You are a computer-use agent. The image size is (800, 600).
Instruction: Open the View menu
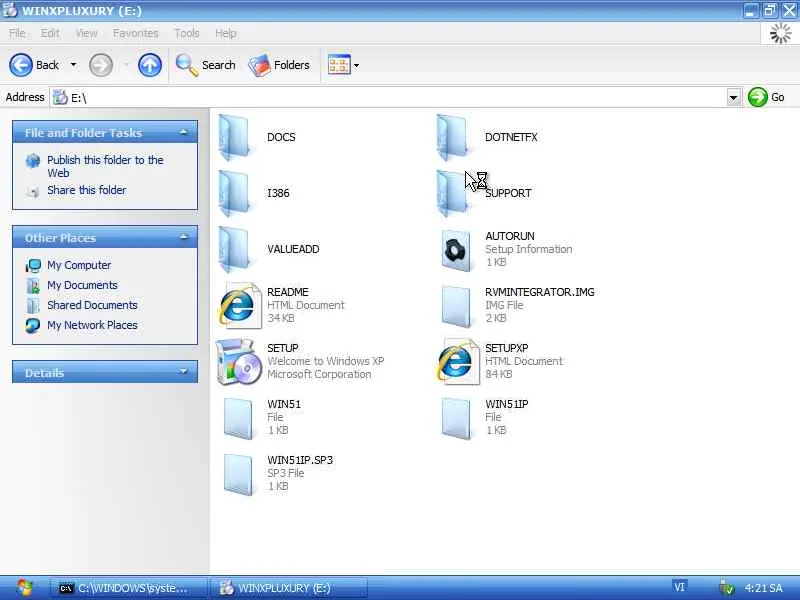pyautogui.click(x=86, y=34)
